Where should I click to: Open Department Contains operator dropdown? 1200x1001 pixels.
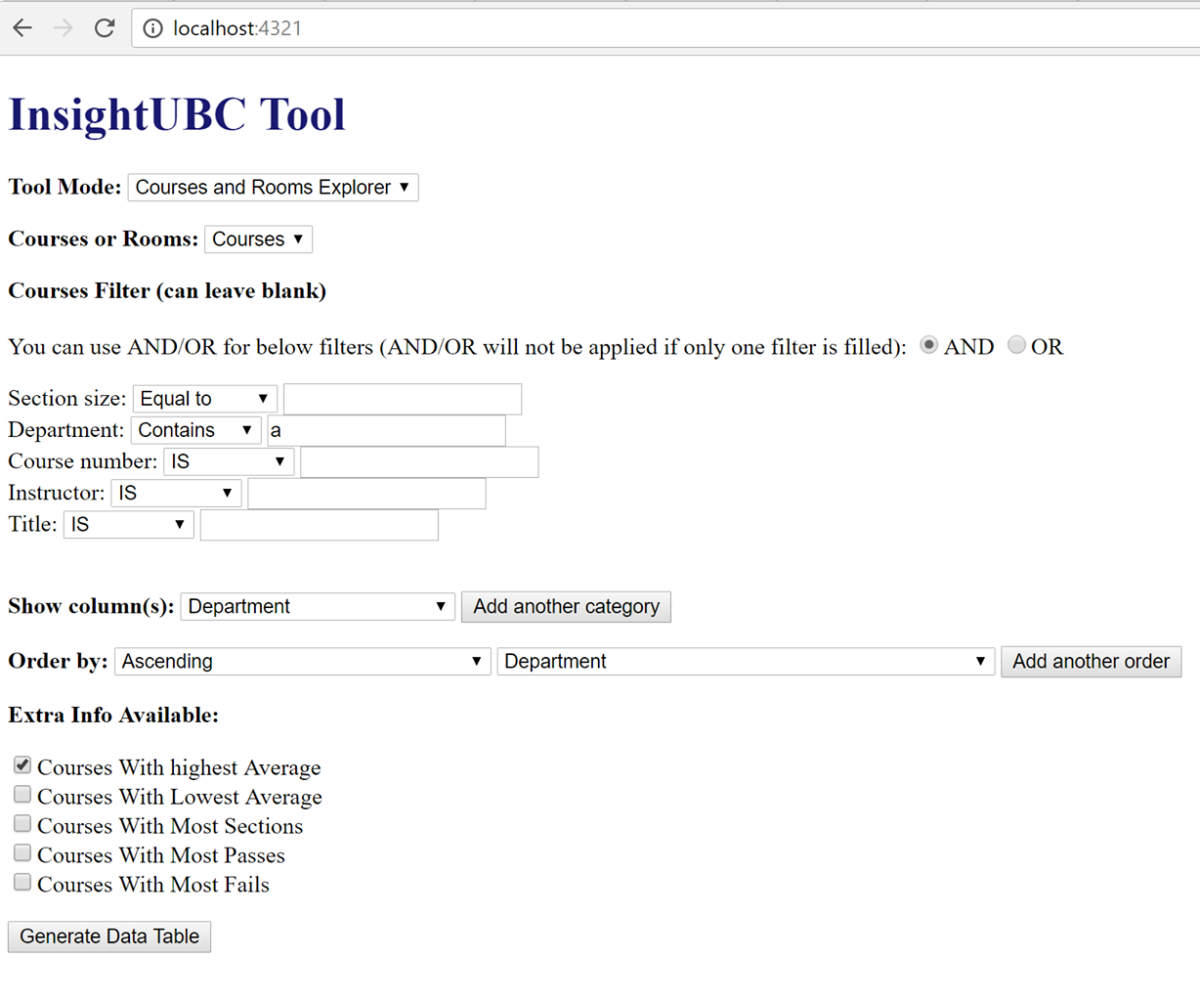tap(196, 430)
